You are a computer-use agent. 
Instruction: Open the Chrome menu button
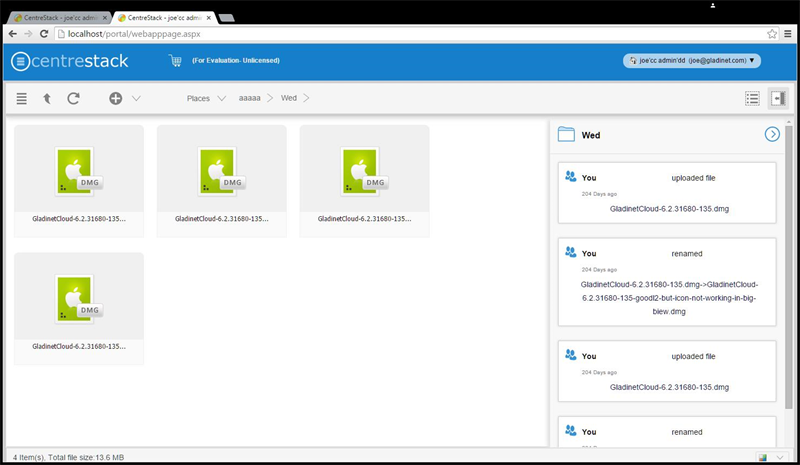tap(788, 34)
